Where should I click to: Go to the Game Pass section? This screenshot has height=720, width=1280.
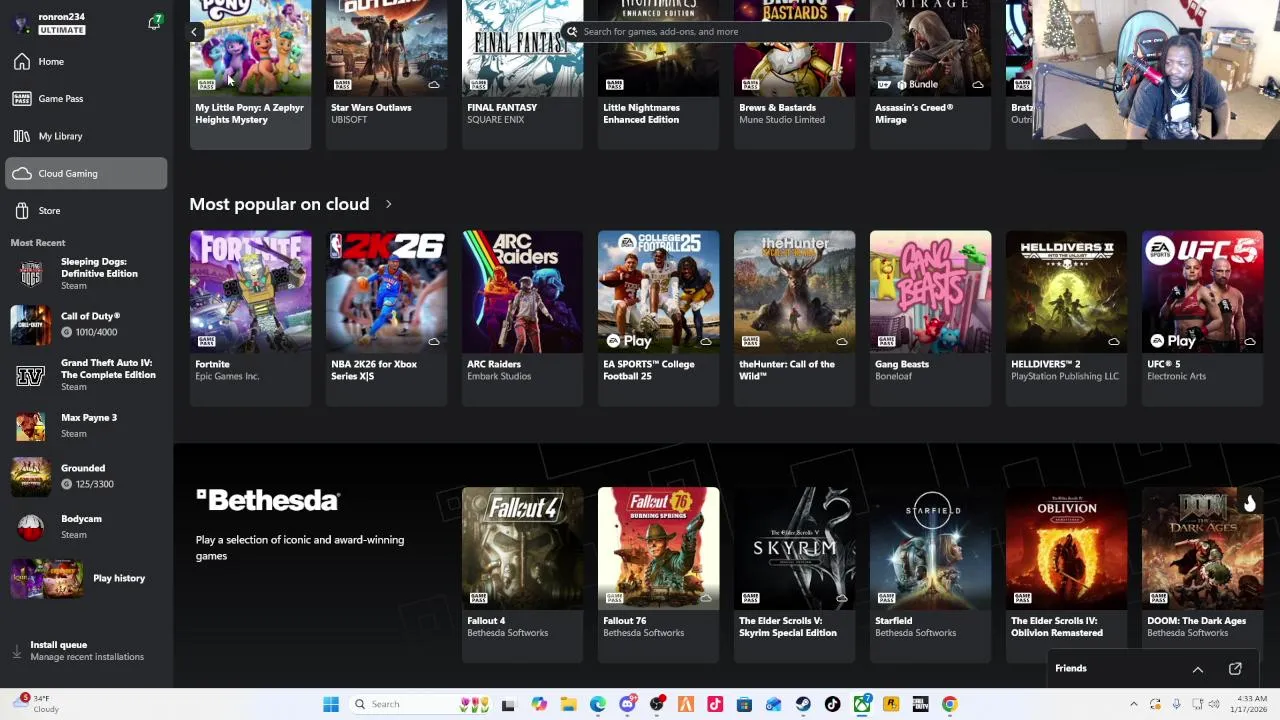click(x=86, y=99)
